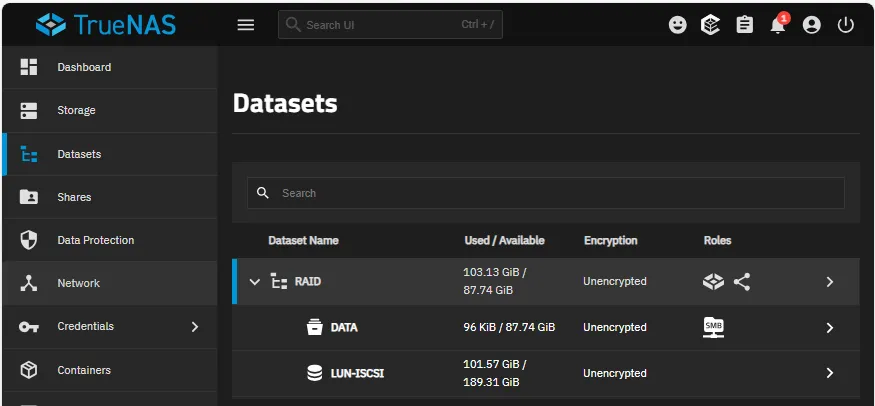Click the feedback smiley face icon

[x=678, y=25]
